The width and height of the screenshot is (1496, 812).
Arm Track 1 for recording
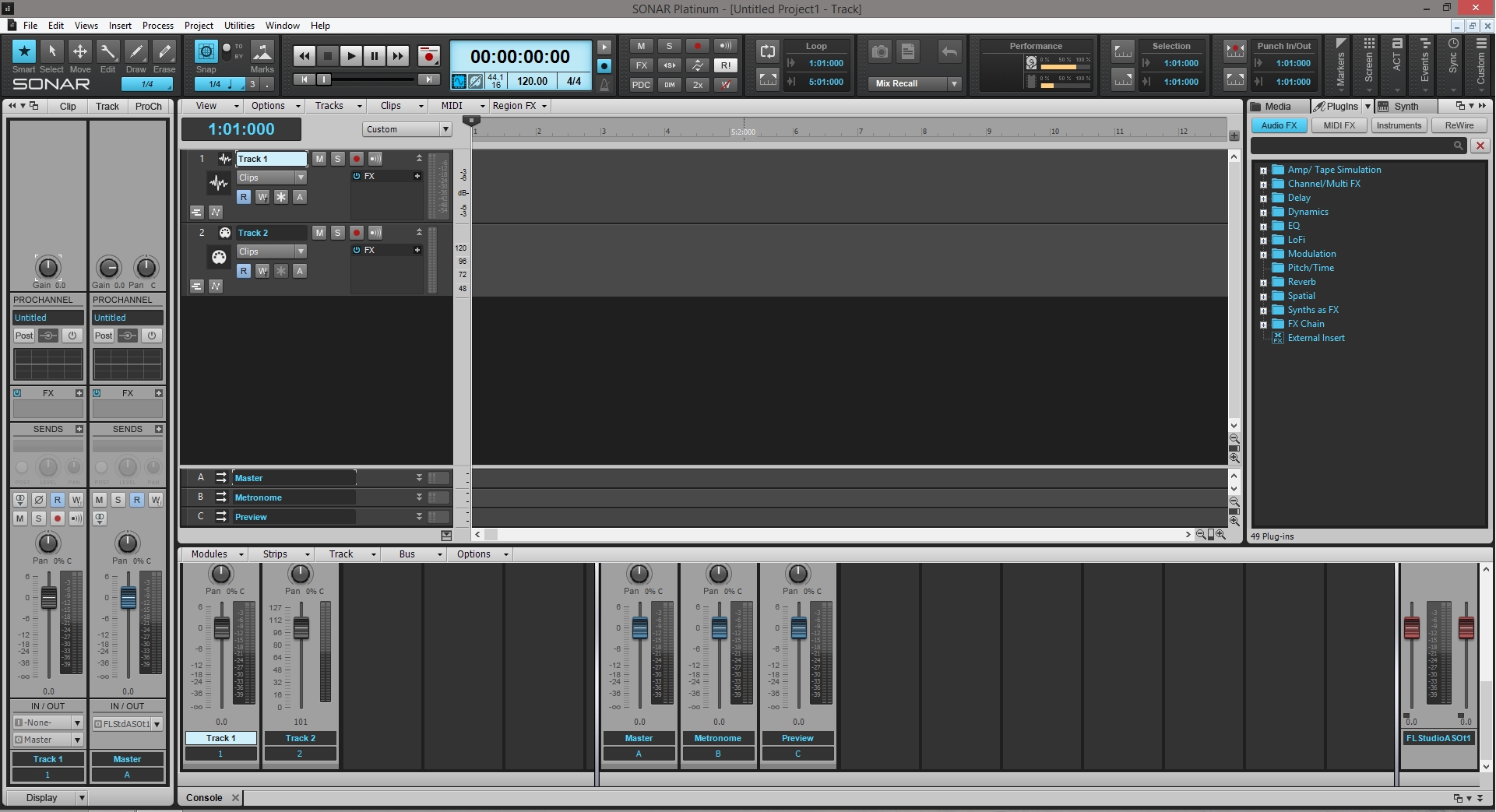point(356,159)
